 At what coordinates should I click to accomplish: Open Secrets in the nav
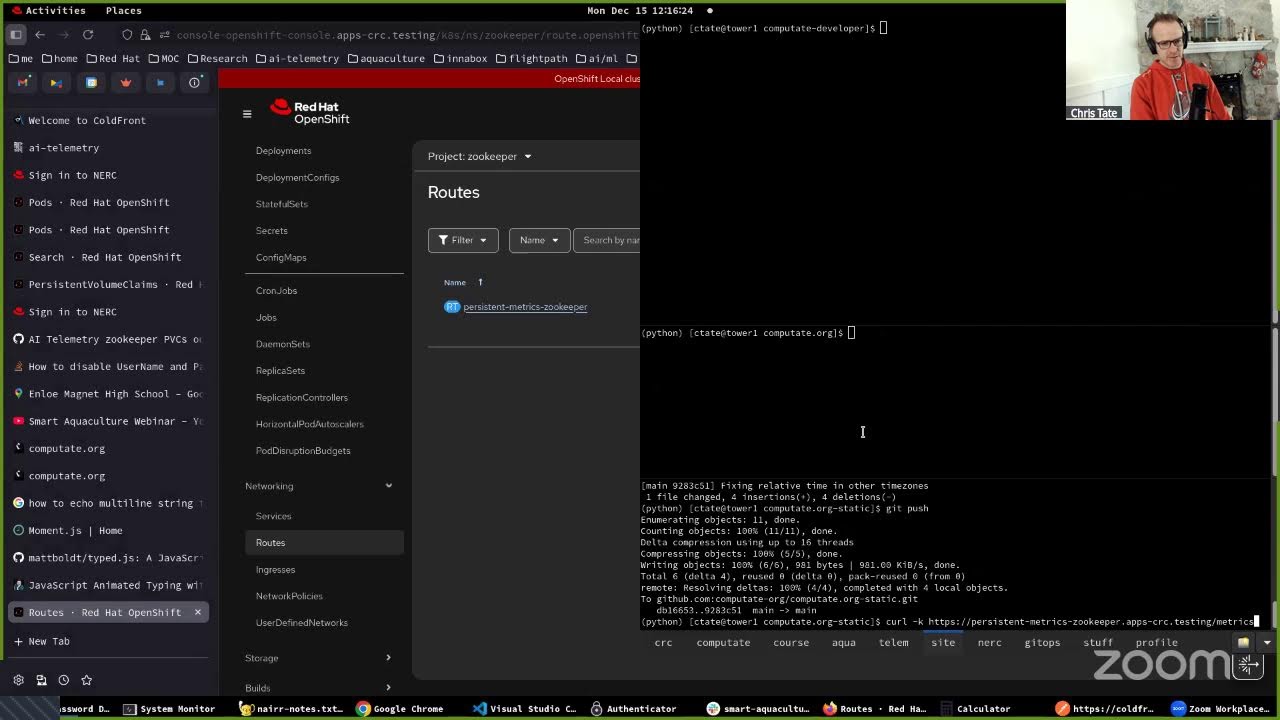tap(272, 231)
